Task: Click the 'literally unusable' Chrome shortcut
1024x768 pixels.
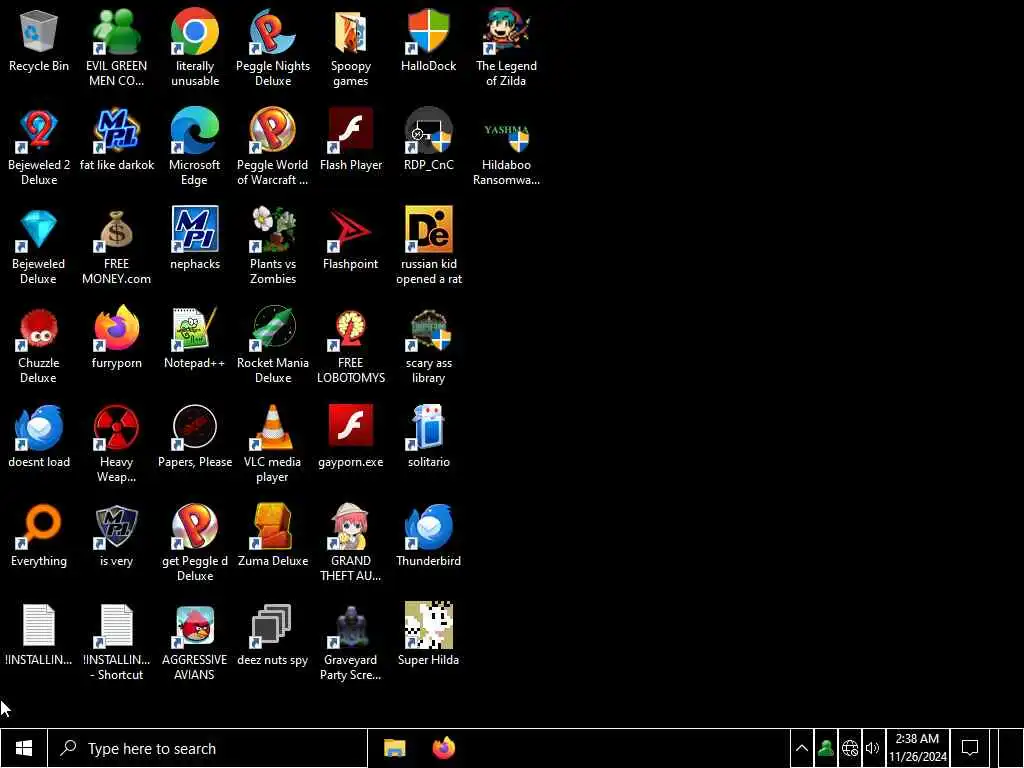Action: pyautogui.click(x=195, y=32)
